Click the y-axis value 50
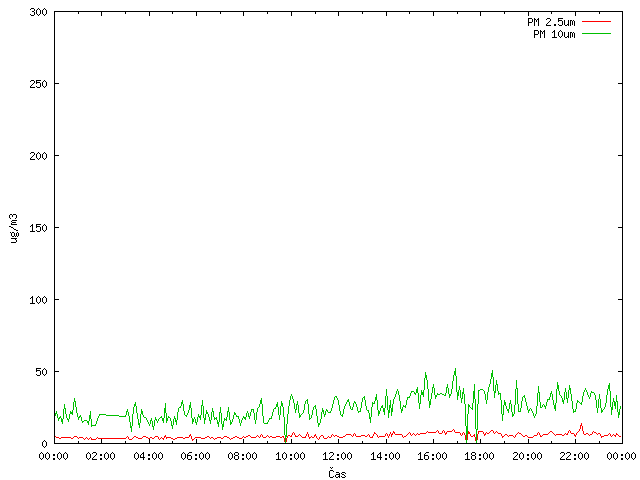This screenshot has height=480, width=640. click(x=41, y=372)
